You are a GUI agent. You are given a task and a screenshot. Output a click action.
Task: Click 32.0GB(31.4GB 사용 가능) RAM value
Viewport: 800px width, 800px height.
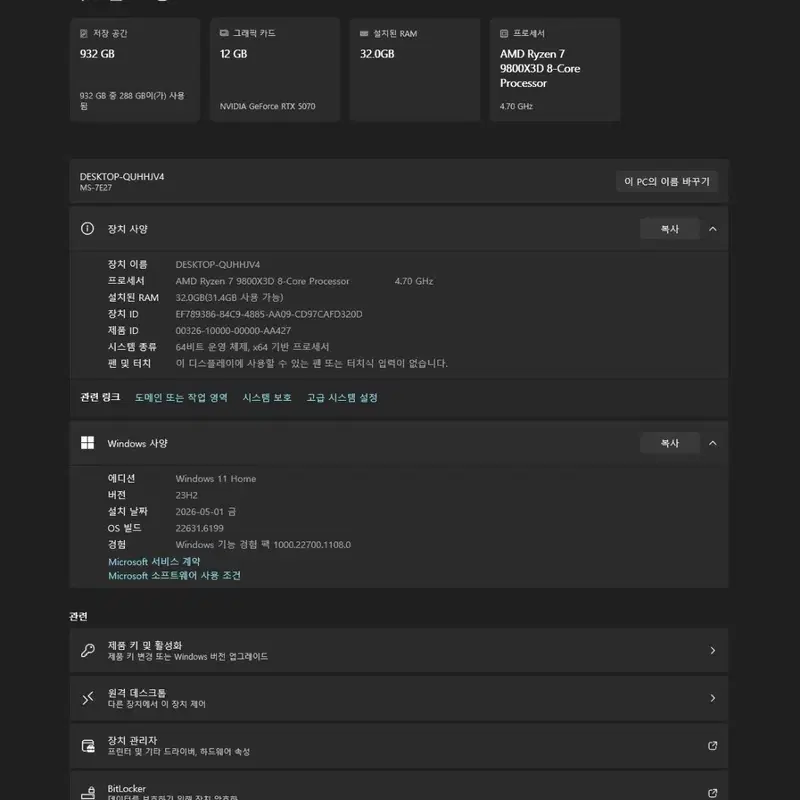[x=229, y=297]
